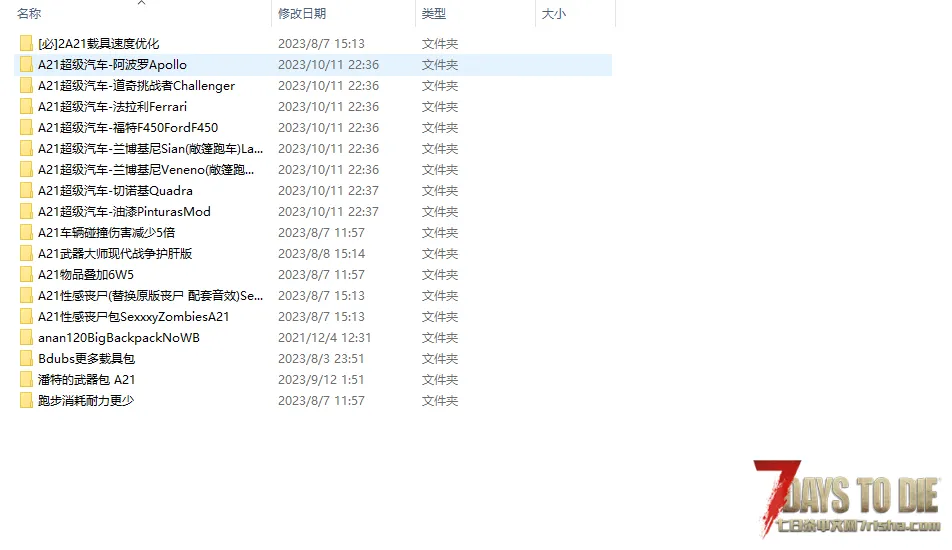
Task: Select folder icon of anan120BigBackpackNoWB
Action: [26, 338]
